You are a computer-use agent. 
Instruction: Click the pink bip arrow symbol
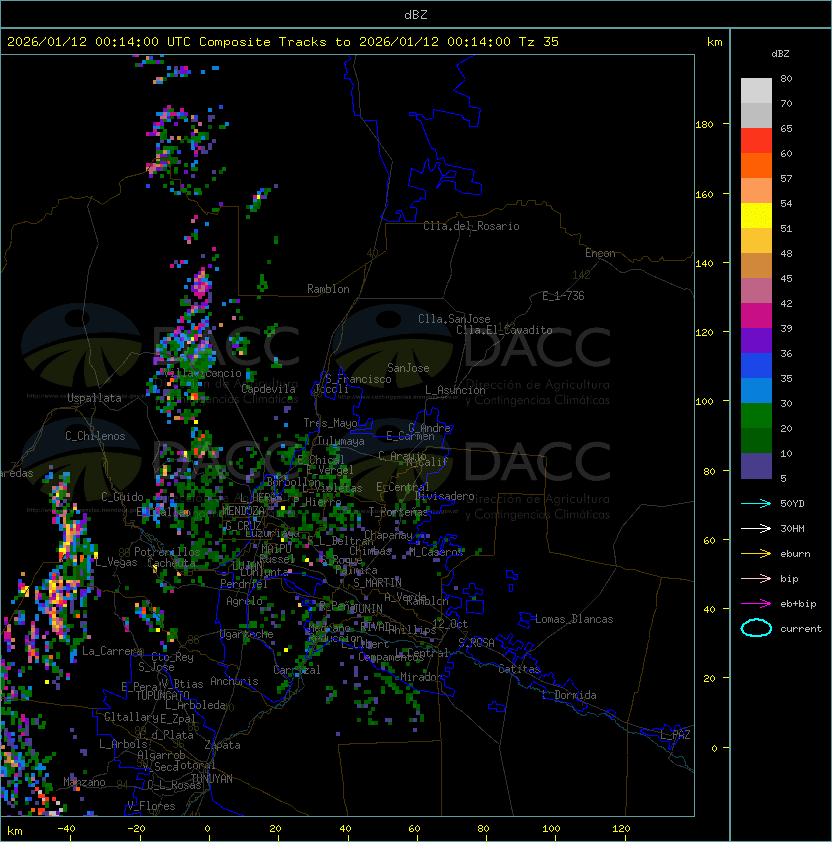(x=756, y=578)
